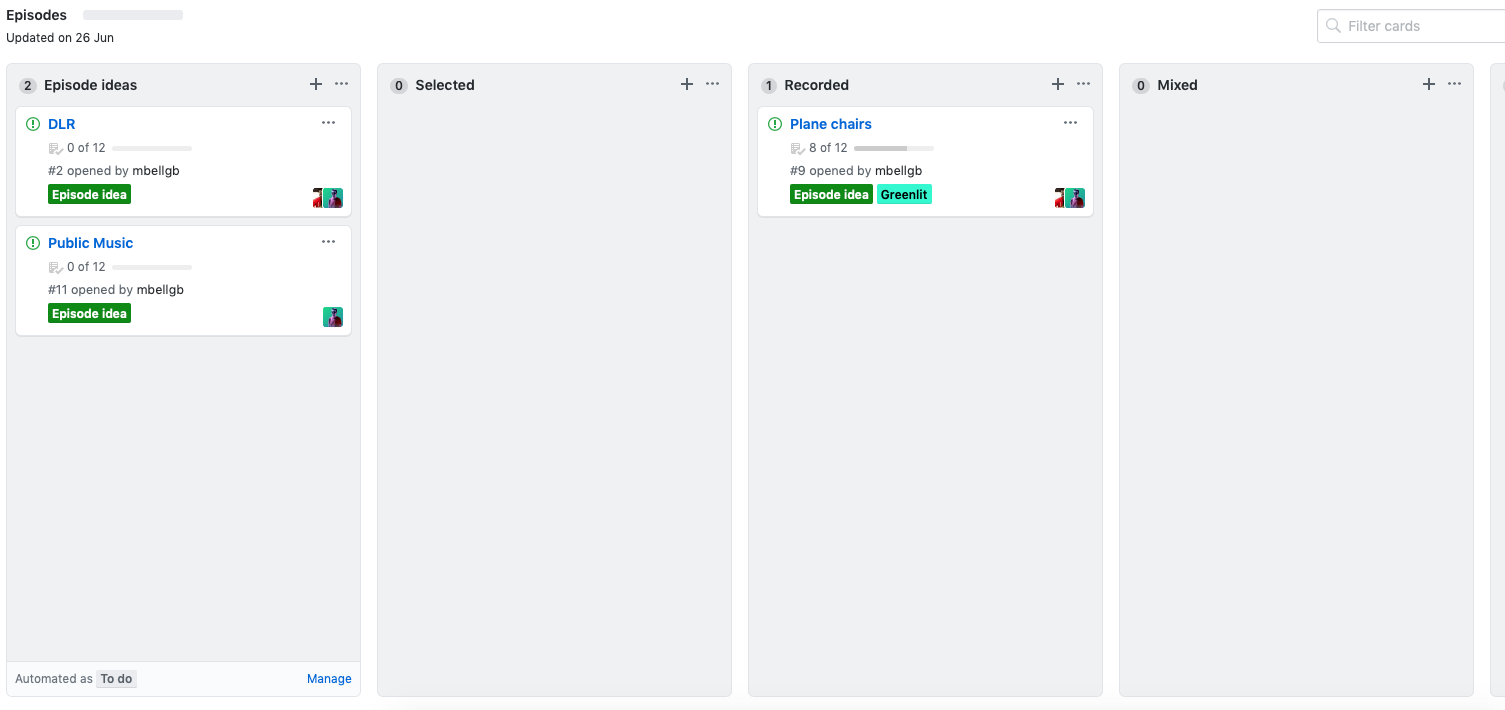1505x710 pixels.
Task: Open the Plane chairs card ellipsis menu
Action: (x=1070, y=122)
